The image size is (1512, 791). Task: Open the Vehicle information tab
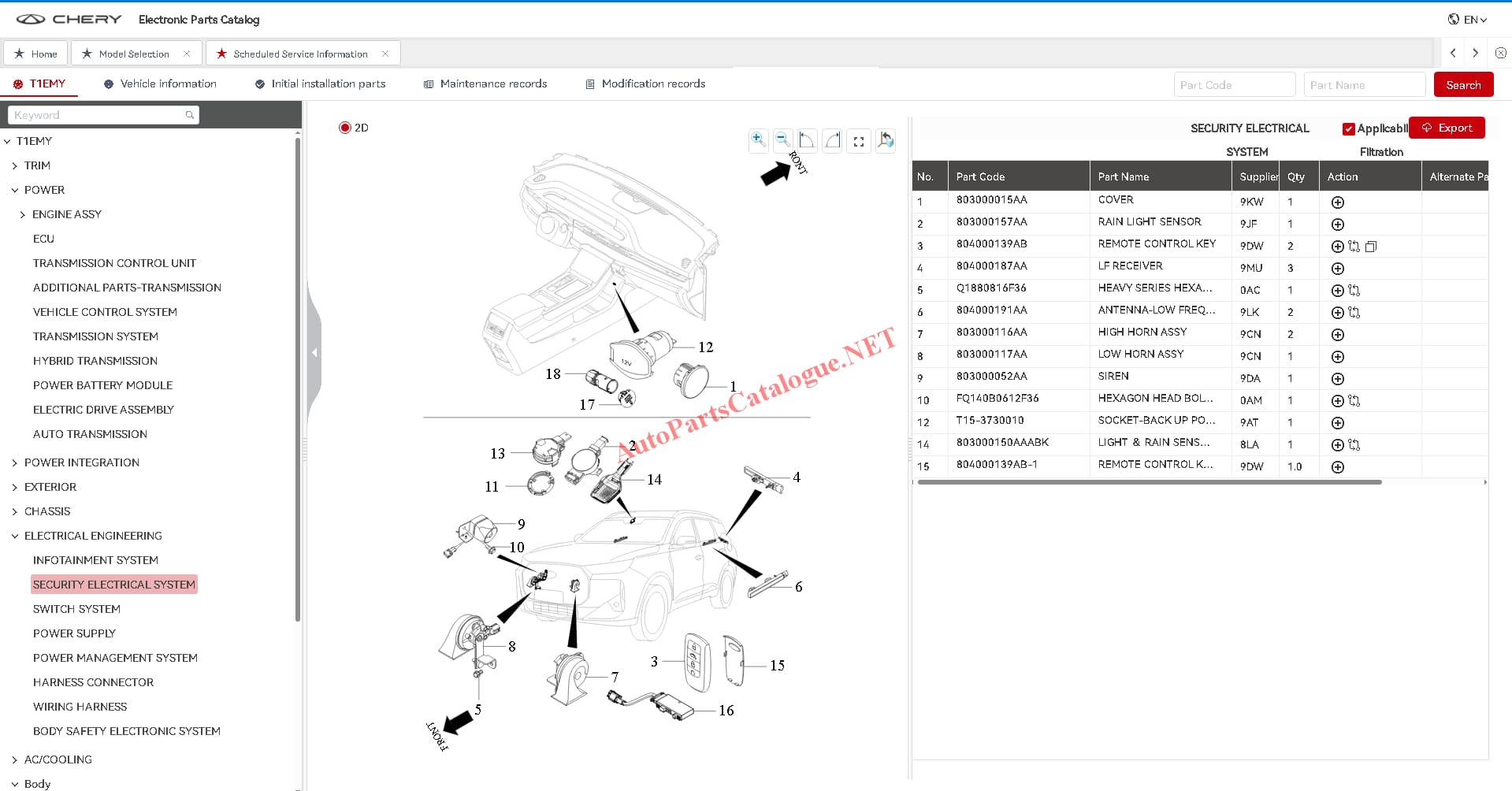click(160, 84)
